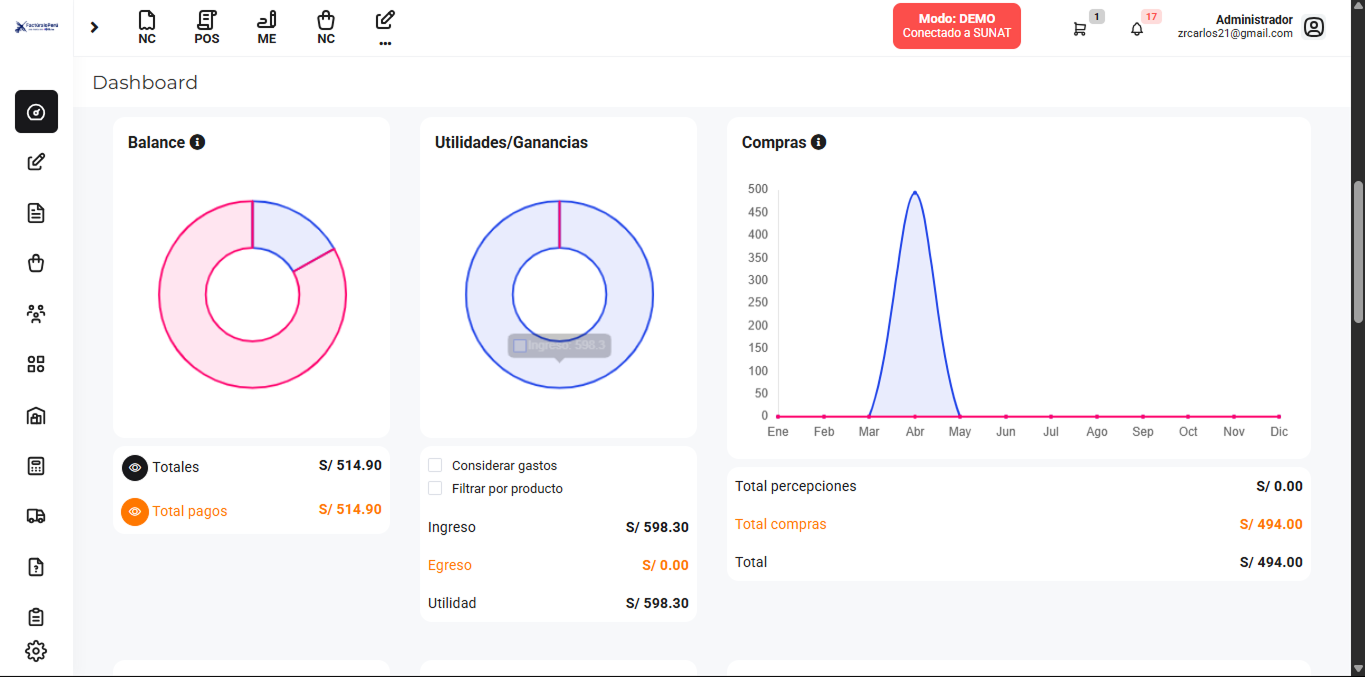Open the warehouse icon in sidebar
Screen dimensions: 1365x677
point(36,416)
